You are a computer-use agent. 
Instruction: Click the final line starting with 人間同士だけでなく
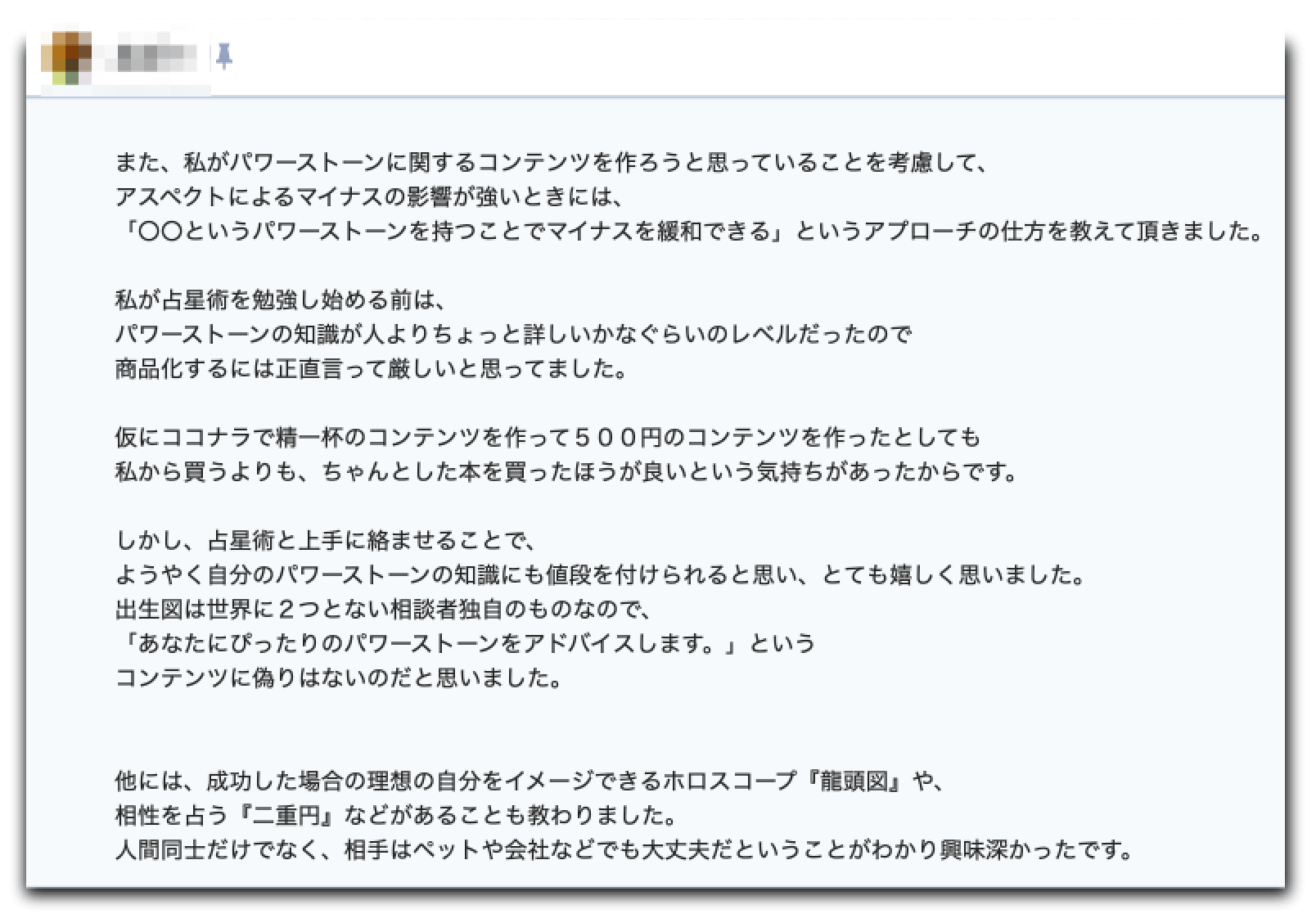(x=624, y=850)
